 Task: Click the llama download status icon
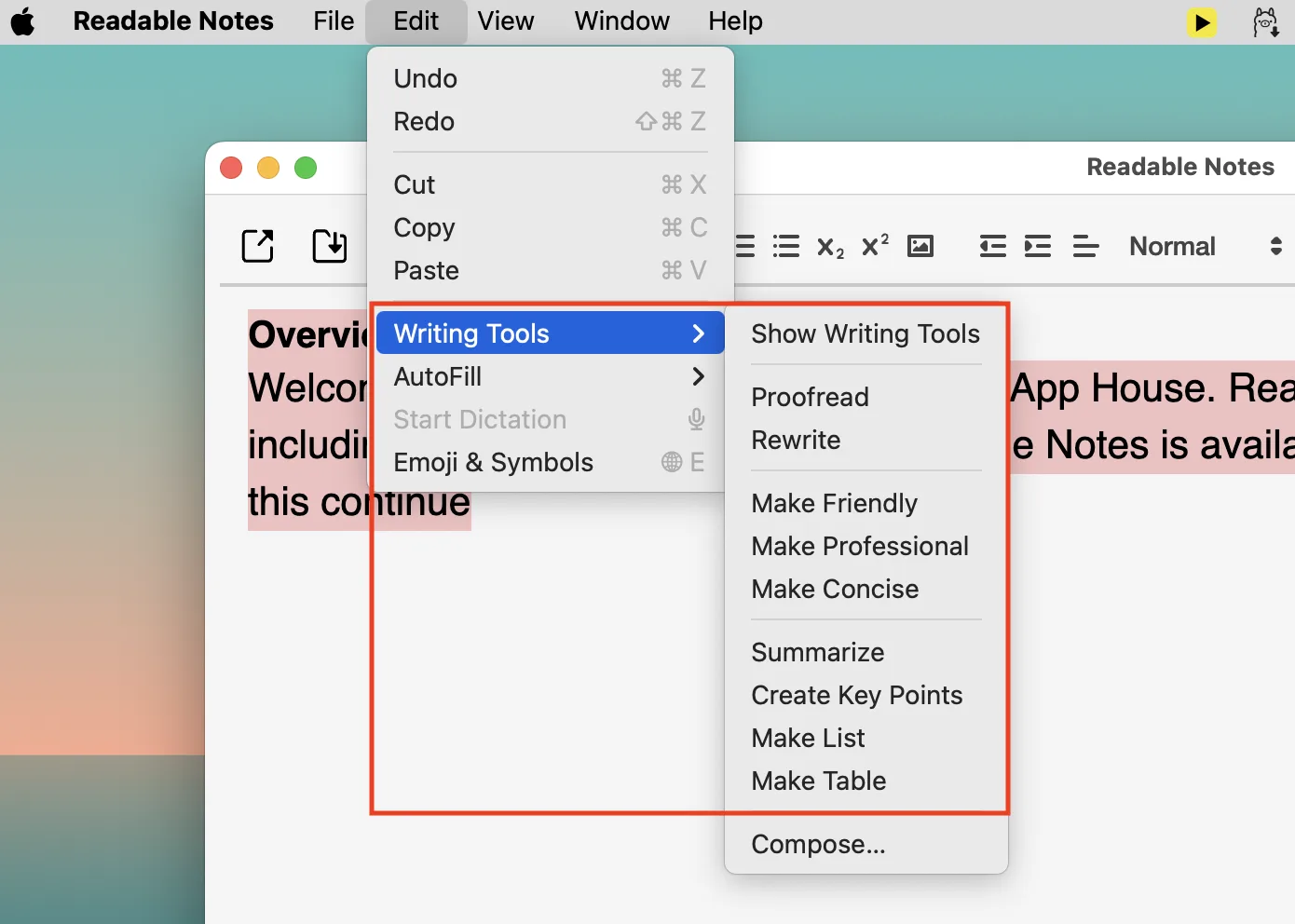tap(1265, 21)
